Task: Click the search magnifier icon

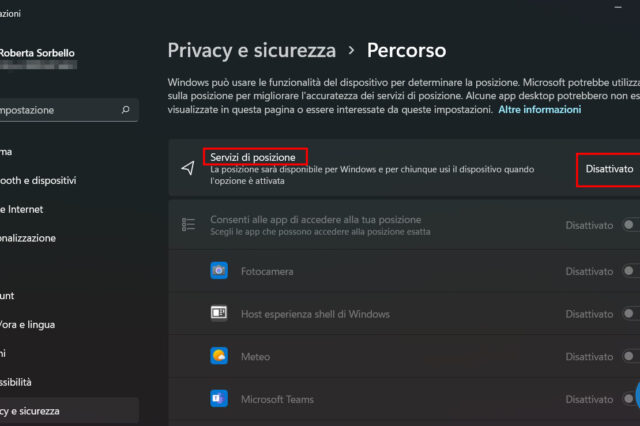Action: pyautogui.click(x=125, y=110)
